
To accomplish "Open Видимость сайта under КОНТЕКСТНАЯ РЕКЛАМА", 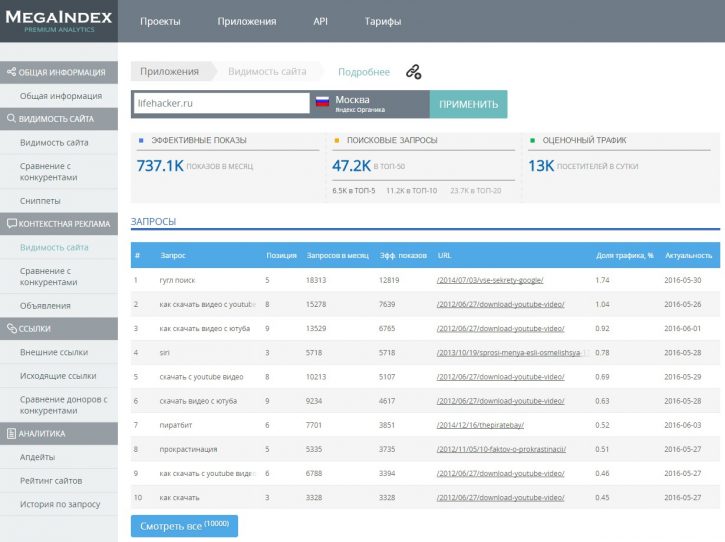I will point(54,247).
